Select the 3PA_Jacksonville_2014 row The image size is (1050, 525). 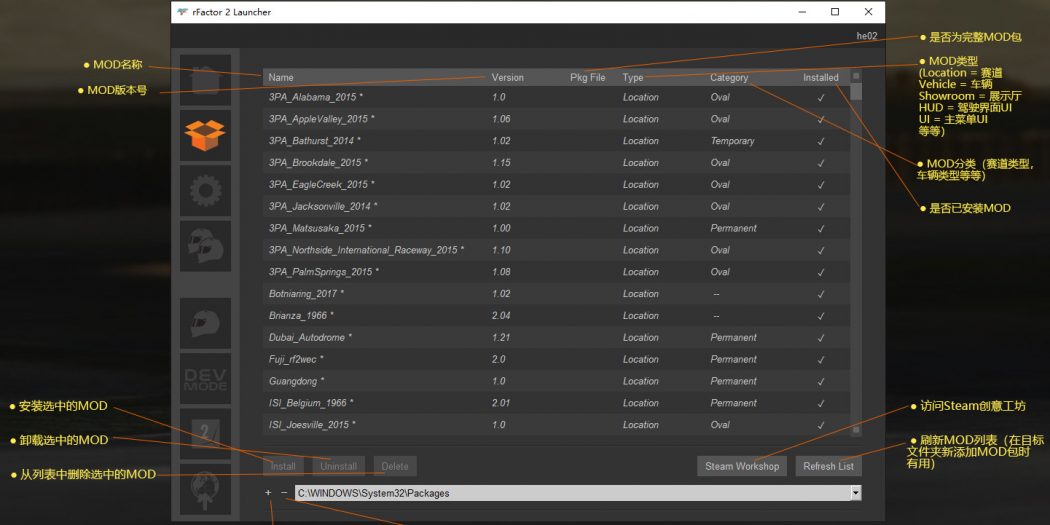(x=556, y=206)
